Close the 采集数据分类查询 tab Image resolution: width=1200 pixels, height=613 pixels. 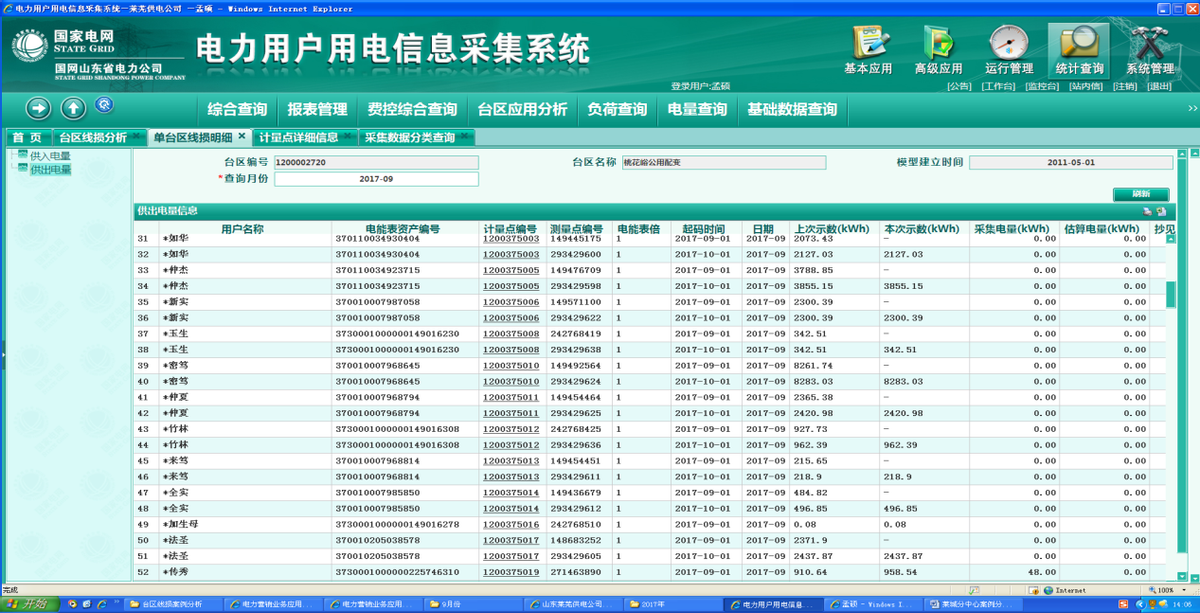tap(464, 136)
